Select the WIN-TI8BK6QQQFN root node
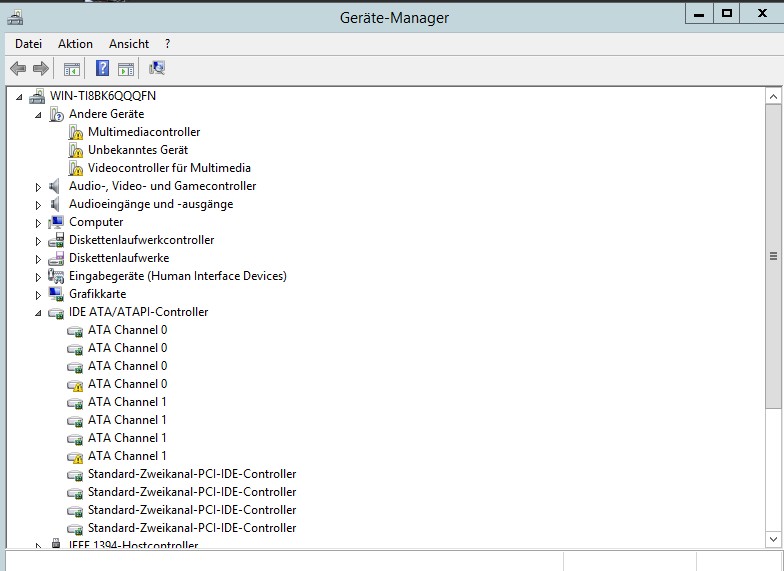The height and width of the screenshot is (571, 784). [103, 96]
